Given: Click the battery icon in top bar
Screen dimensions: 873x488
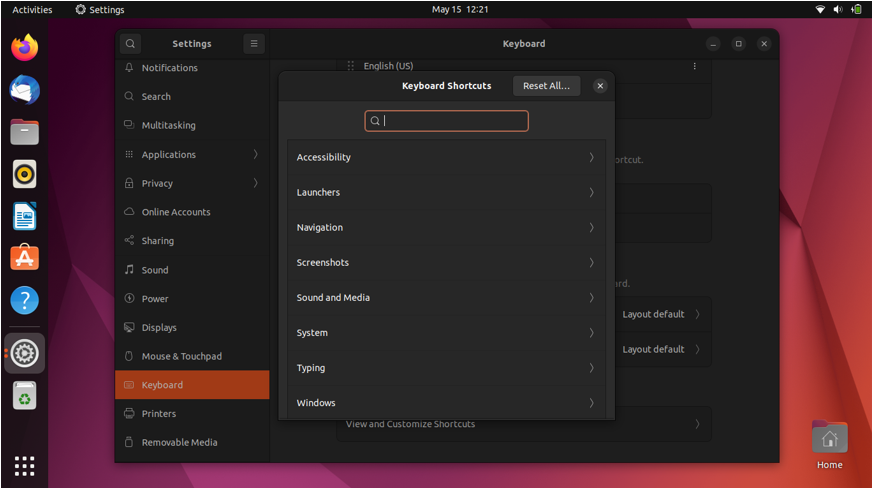Looking at the screenshot, I should 856,9.
